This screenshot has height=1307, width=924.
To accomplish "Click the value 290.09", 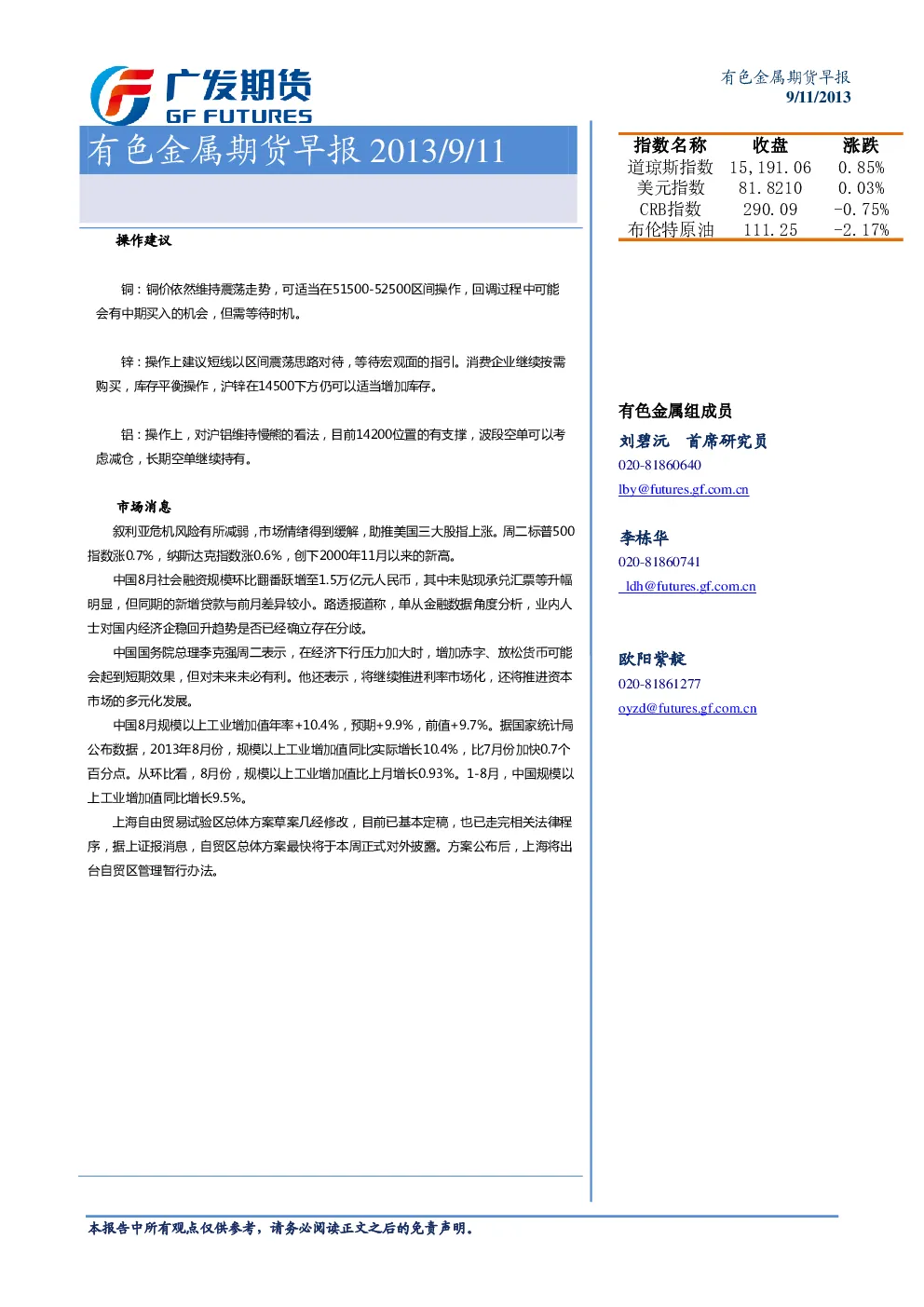I will 770,210.
